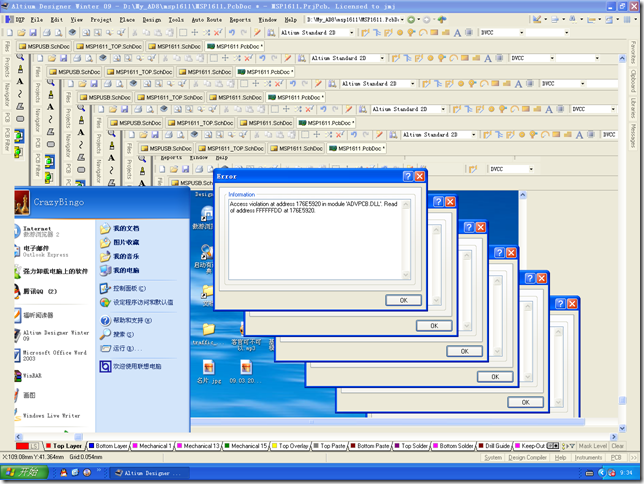Click Print icon in outermost main toolbar
The height and width of the screenshot is (484, 644).
(x=47, y=32)
